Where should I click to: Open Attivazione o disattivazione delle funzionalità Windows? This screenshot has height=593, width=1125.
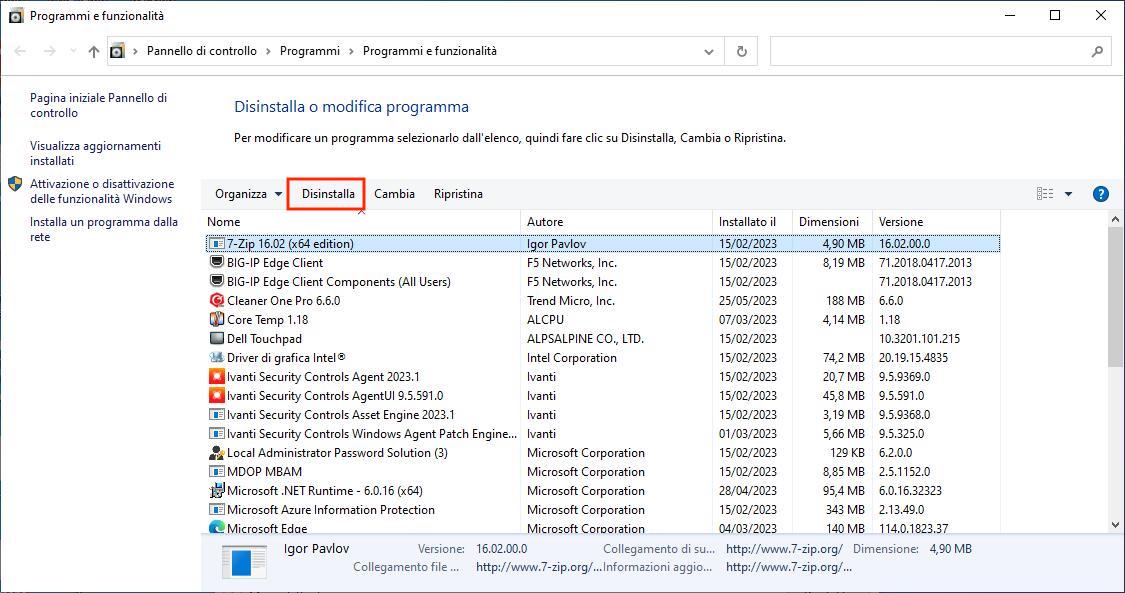101,191
